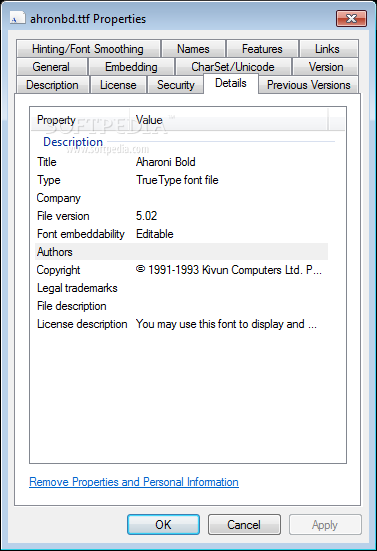This screenshot has width=377, height=551.
Task: Select the Copyright property row
Action: tap(181, 270)
